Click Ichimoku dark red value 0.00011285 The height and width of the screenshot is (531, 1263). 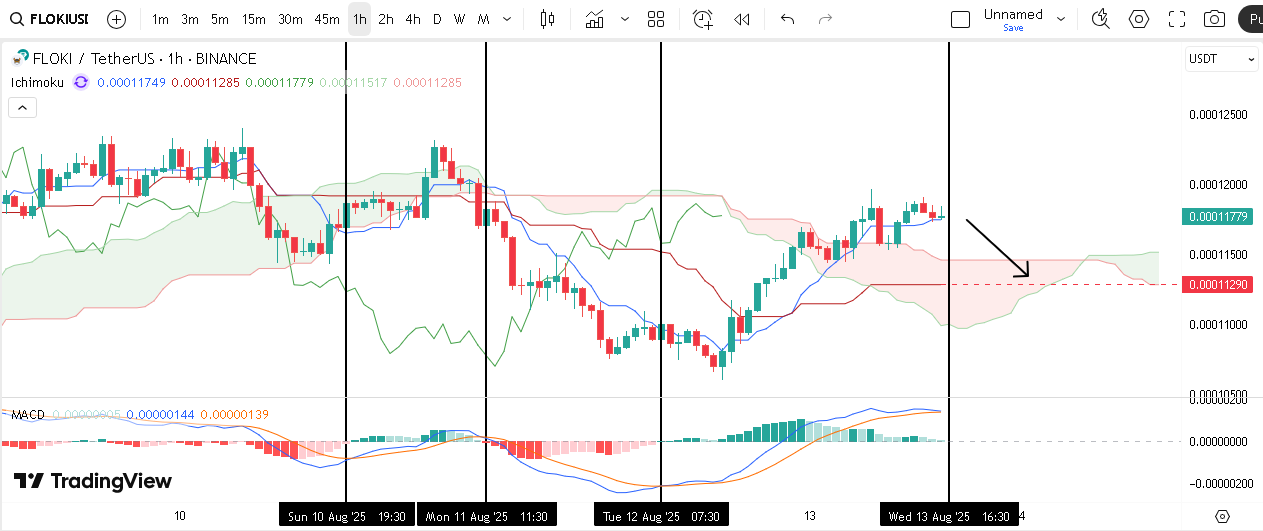(x=205, y=82)
